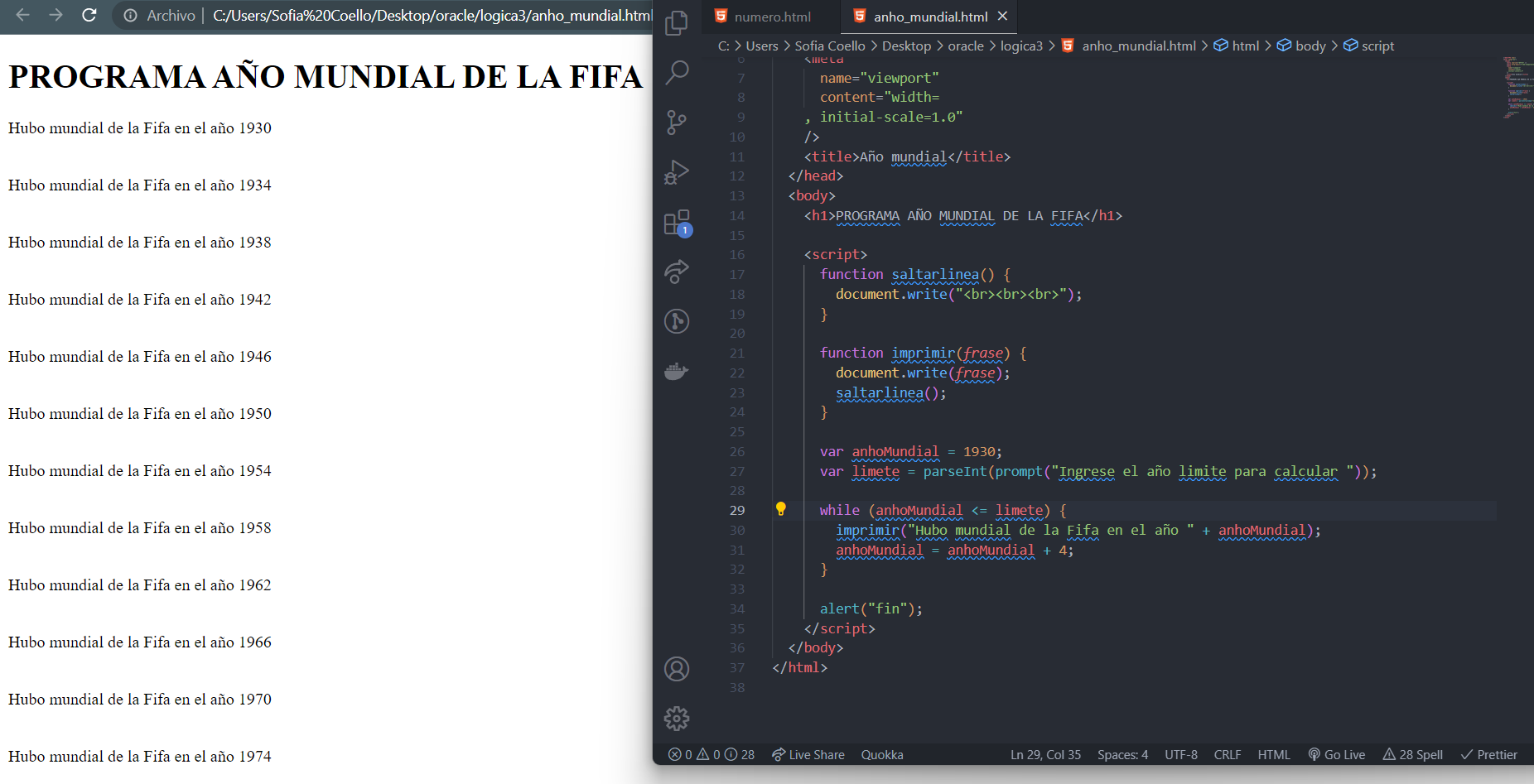Open the Search view in activity bar
The image size is (1534, 784).
point(677,73)
